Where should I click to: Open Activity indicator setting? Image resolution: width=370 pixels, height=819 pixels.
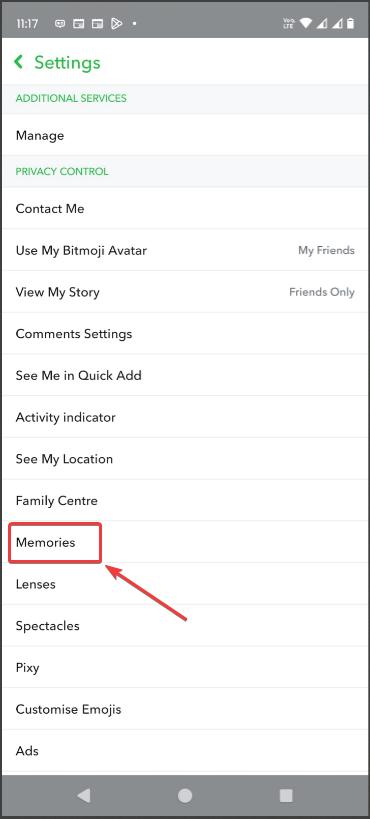(185, 417)
